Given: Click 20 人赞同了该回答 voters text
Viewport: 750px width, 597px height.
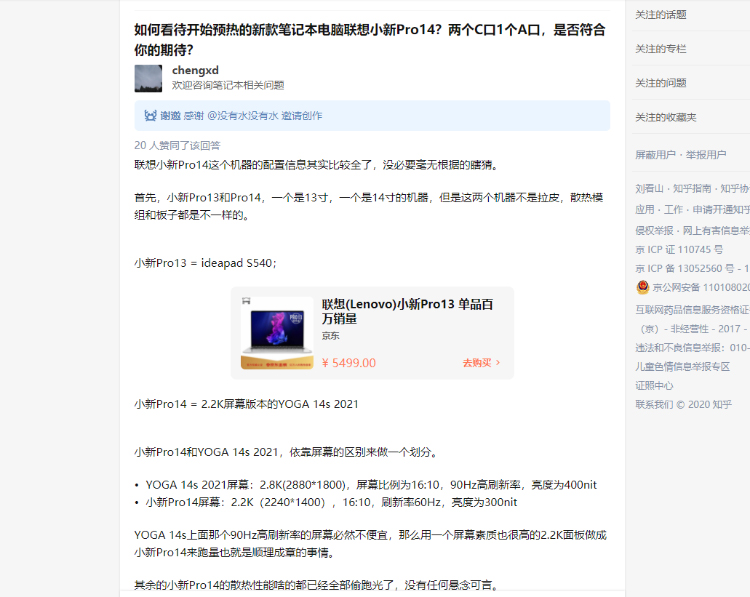Looking at the screenshot, I should coord(177,145).
